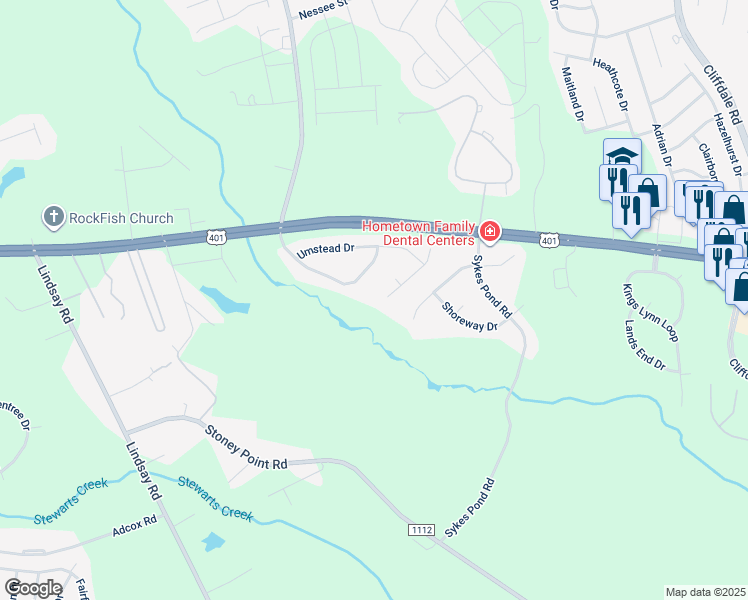Click the Adcox Rd street label
Viewport: 748px width, 600px height.
[x=135, y=526]
